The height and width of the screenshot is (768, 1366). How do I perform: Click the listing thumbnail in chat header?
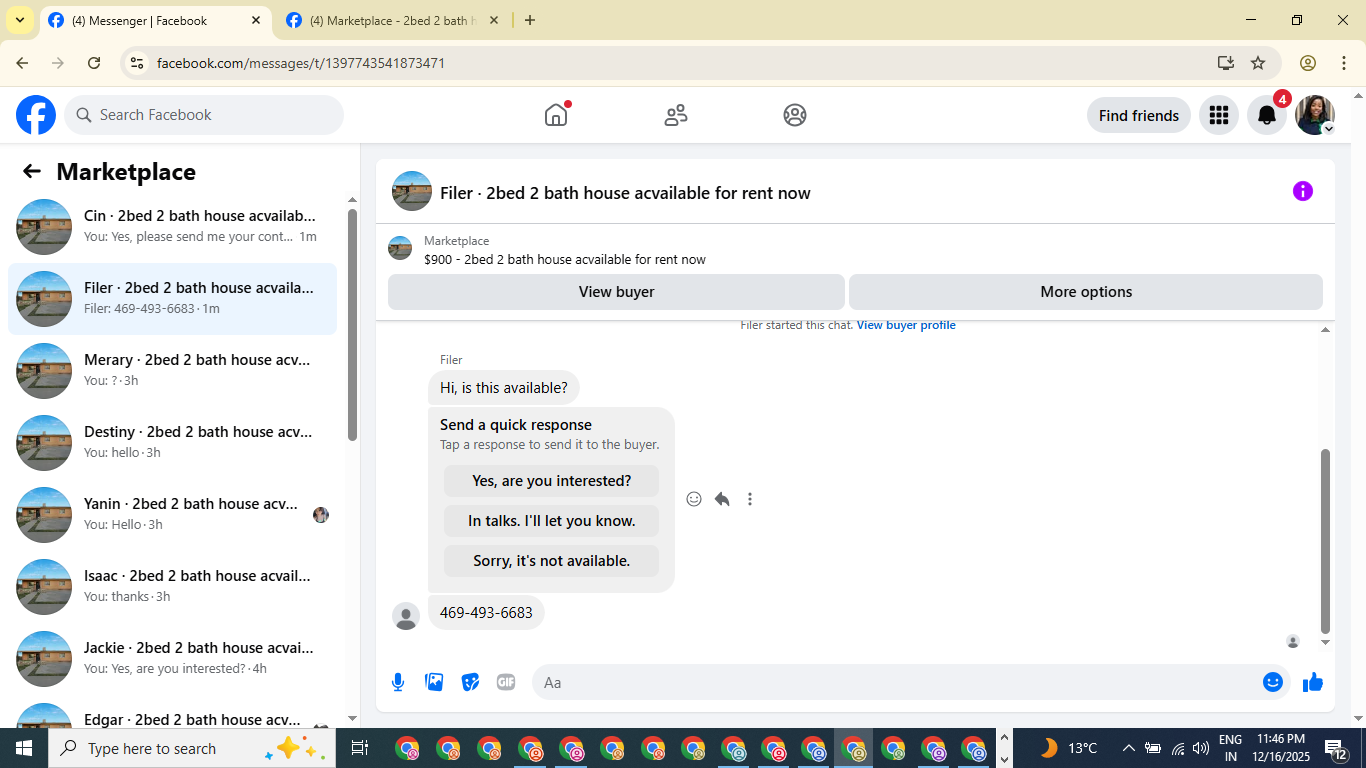point(412,191)
